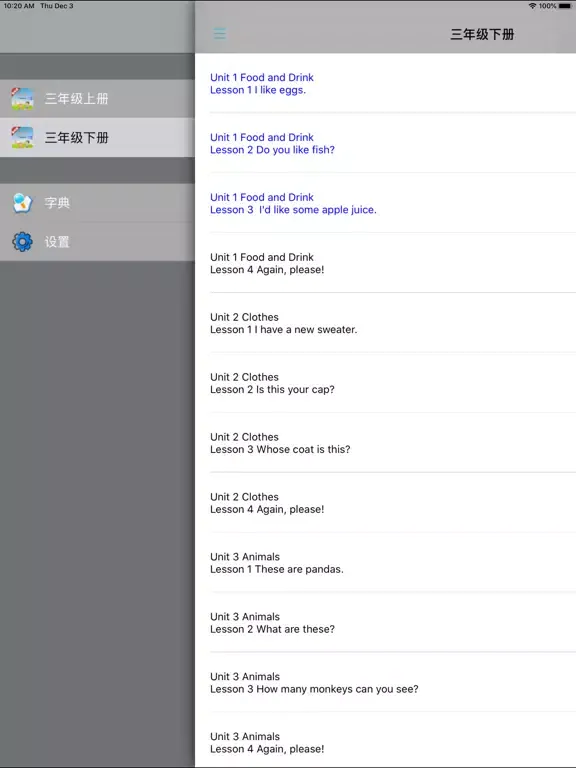The image size is (576, 768).
Task: Click the settings gear icon
Action: (23, 241)
